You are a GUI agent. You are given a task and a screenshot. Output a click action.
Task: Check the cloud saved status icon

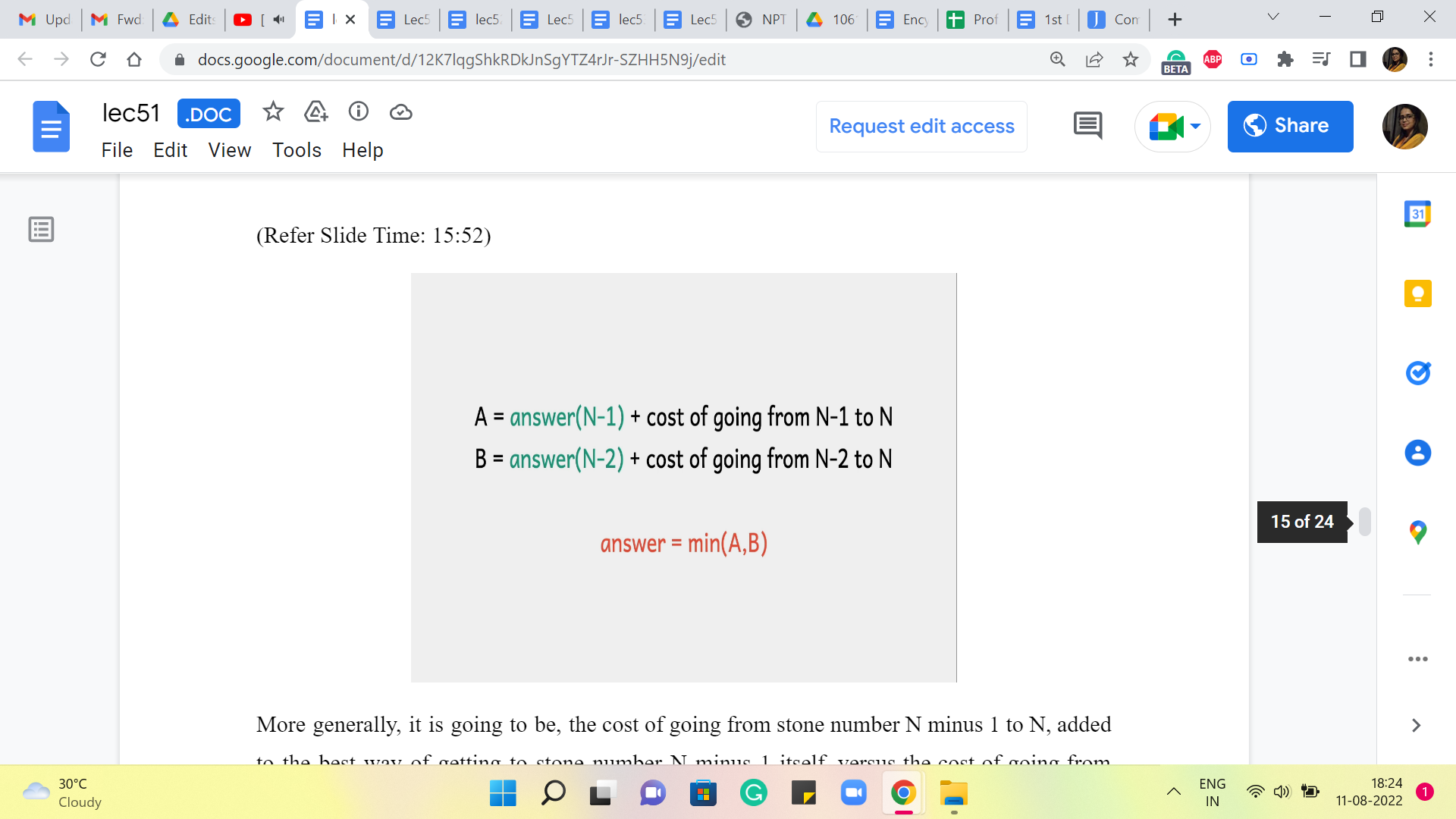(x=400, y=112)
